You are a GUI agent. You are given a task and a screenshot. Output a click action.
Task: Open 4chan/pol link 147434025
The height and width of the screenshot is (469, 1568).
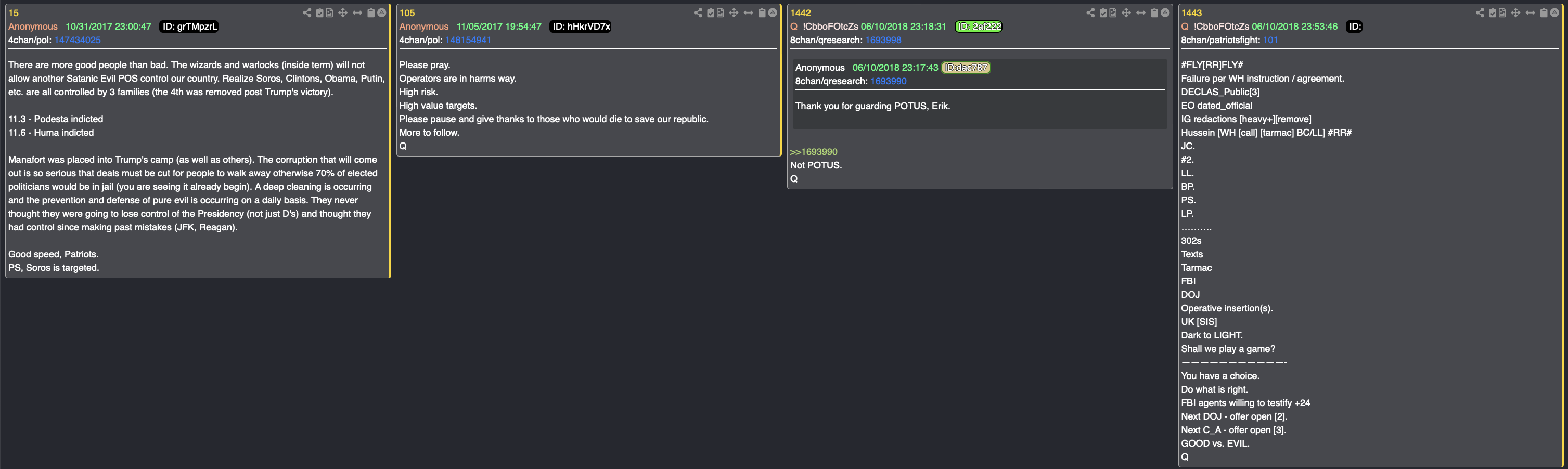(78, 40)
